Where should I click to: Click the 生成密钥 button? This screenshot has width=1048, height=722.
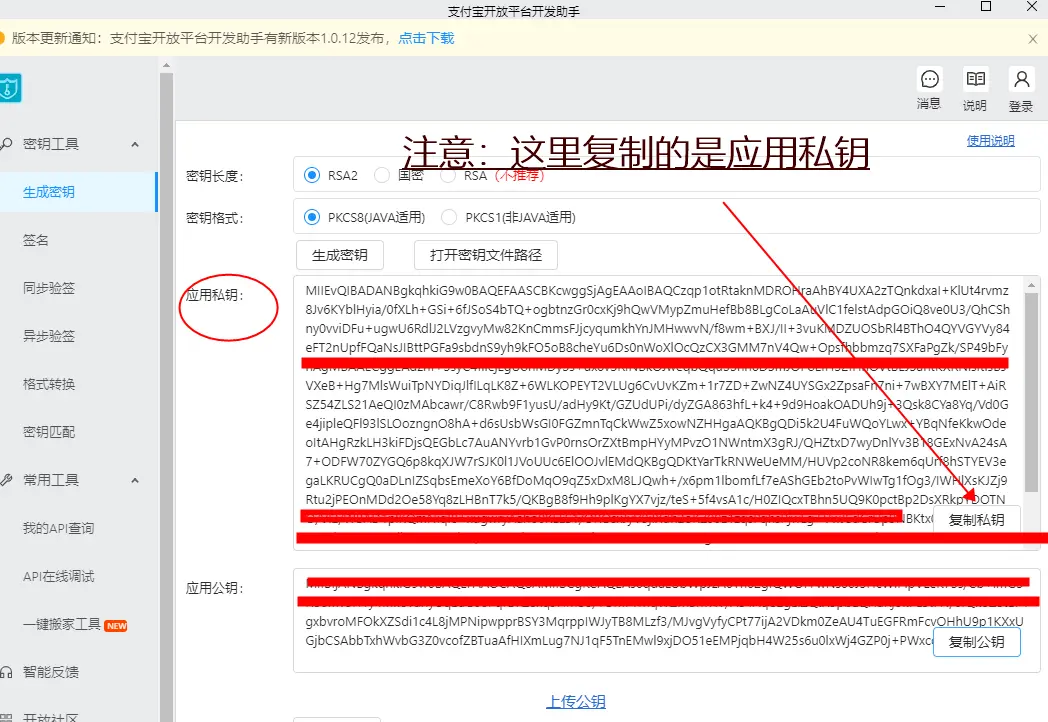(340, 255)
